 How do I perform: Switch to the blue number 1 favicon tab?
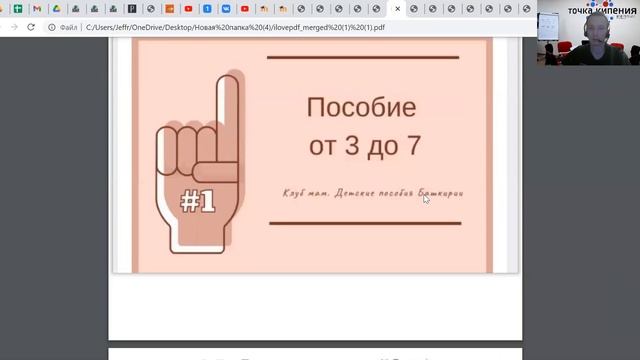click(x=207, y=9)
